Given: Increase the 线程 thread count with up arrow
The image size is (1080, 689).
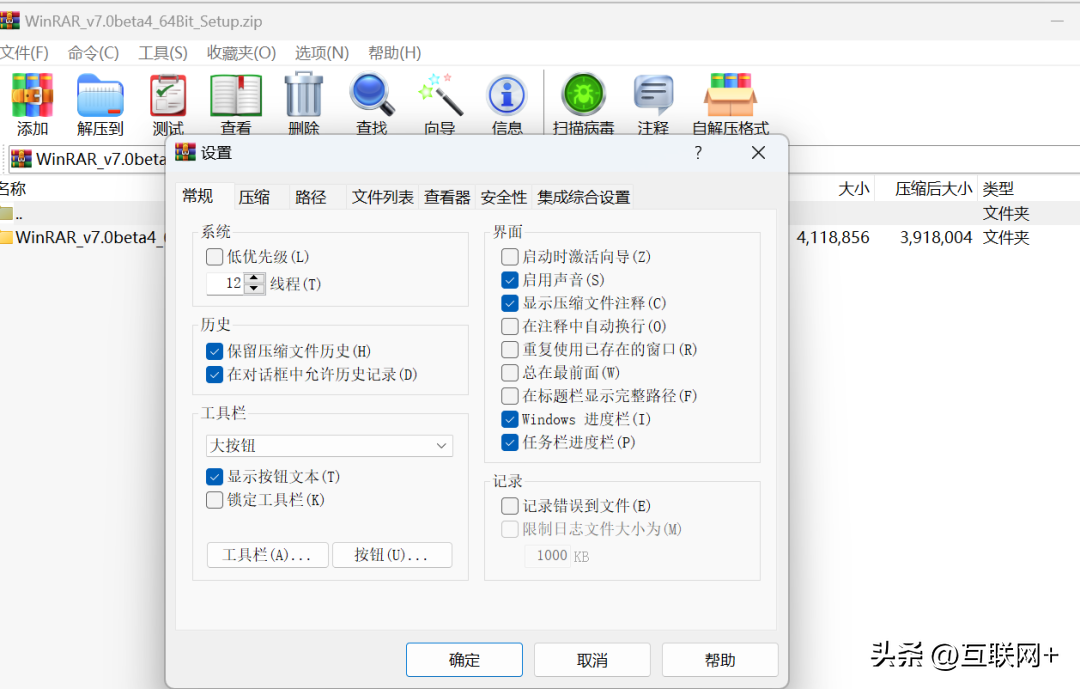Looking at the screenshot, I should point(254,278).
